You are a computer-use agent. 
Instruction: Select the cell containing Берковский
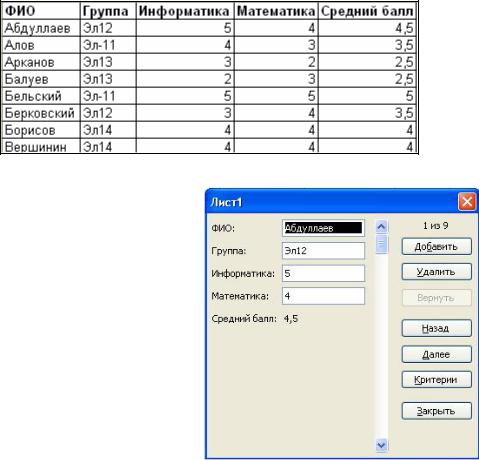tap(41, 113)
